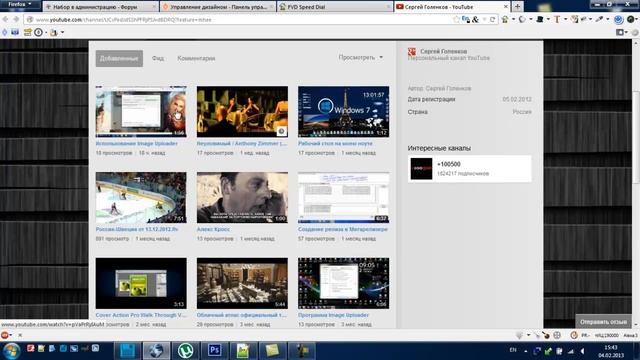Open the 'Создание релиза в Мегарелизере' thumbnail

[x=343, y=197]
